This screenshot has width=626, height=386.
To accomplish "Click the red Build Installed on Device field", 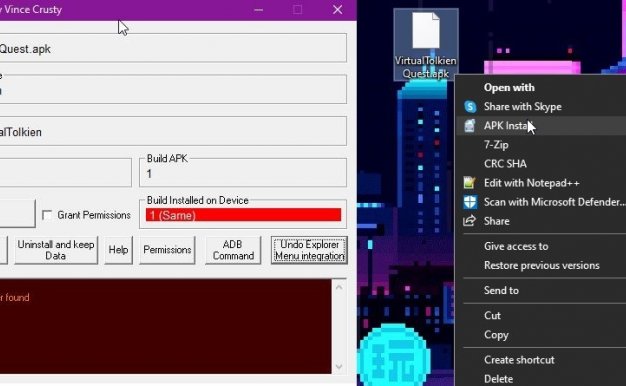I will point(243,215).
